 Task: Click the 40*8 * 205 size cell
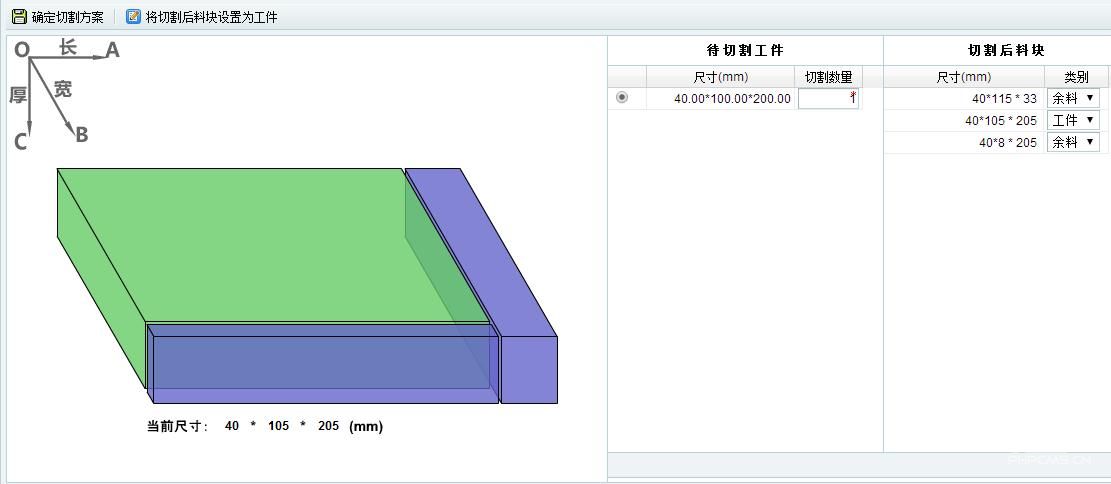[x=964, y=142]
